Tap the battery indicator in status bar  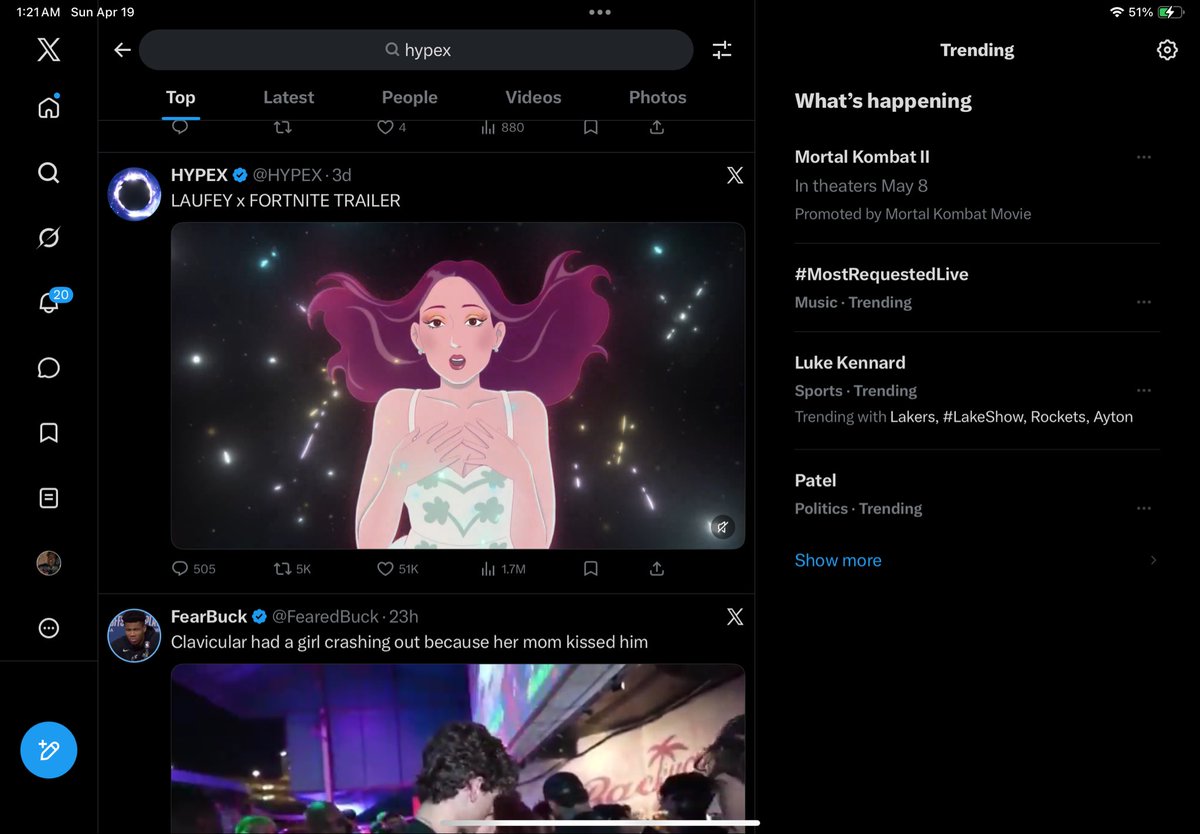(x=1170, y=12)
